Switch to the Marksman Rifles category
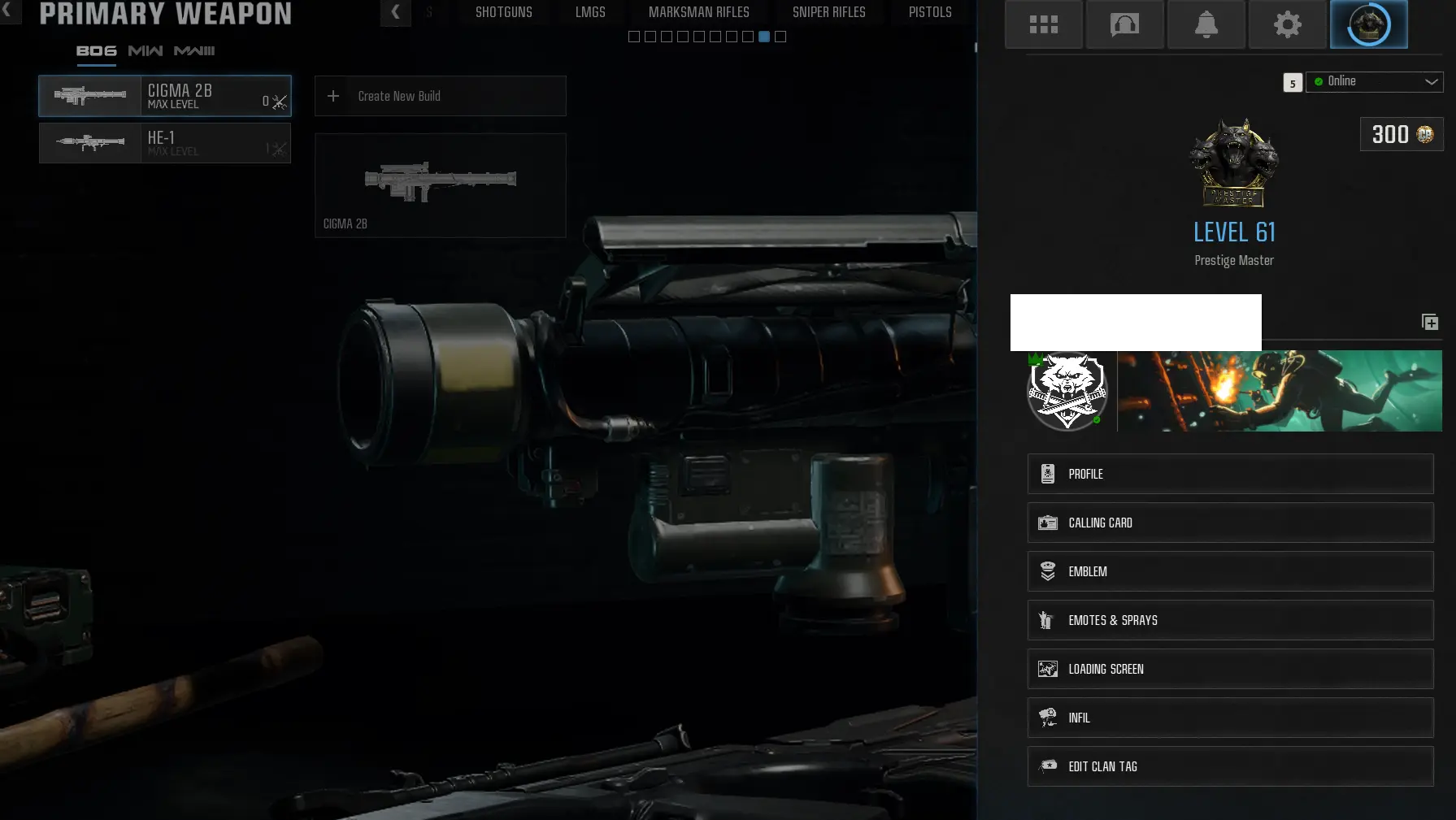Image resolution: width=1456 pixels, height=820 pixels. [699, 12]
